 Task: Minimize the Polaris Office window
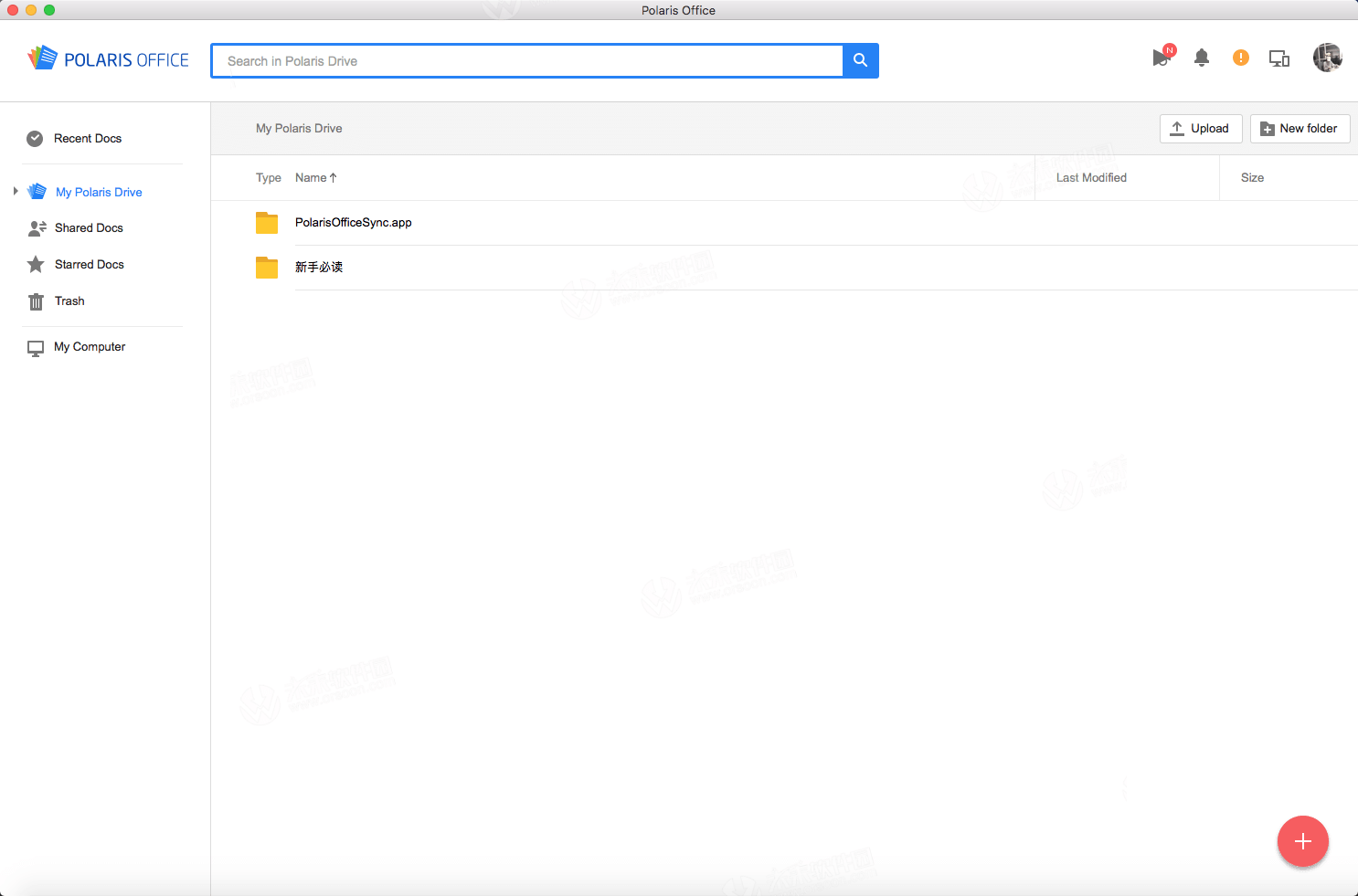pos(31,10)
